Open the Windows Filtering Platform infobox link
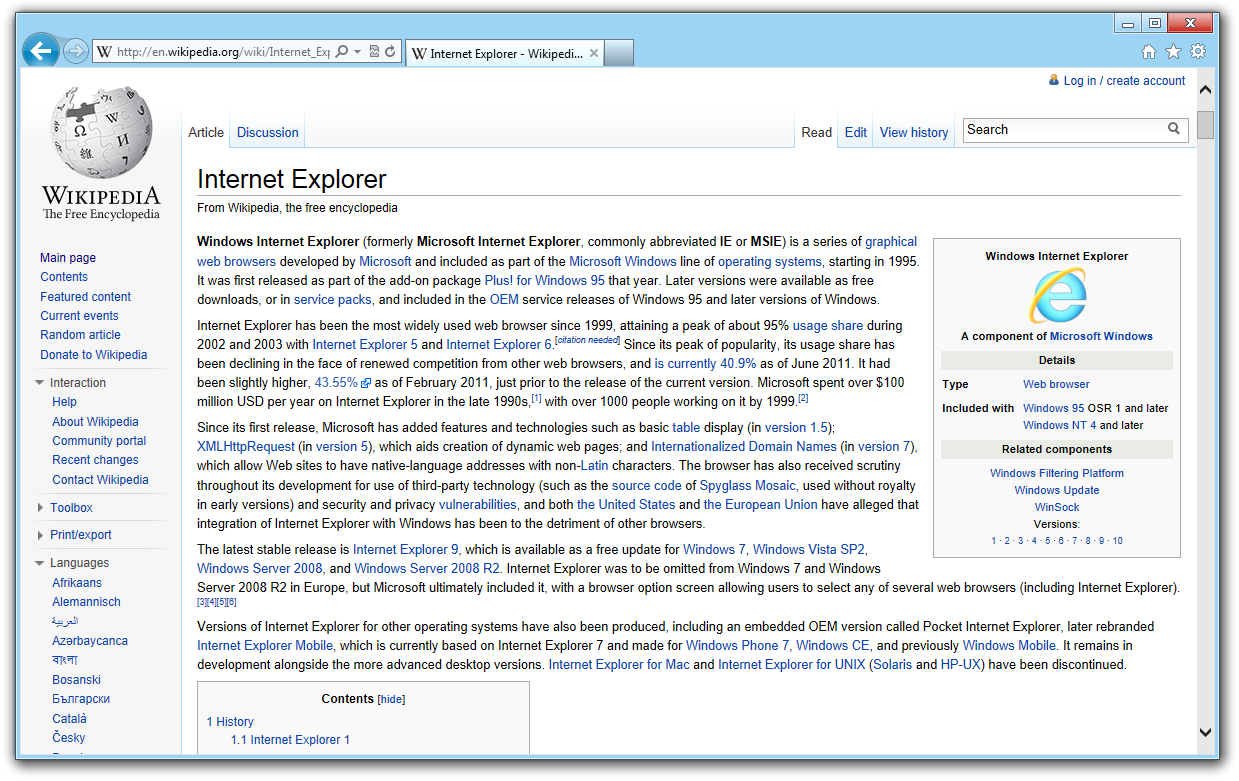The image size is (1239, 781). click(1057, 473)
